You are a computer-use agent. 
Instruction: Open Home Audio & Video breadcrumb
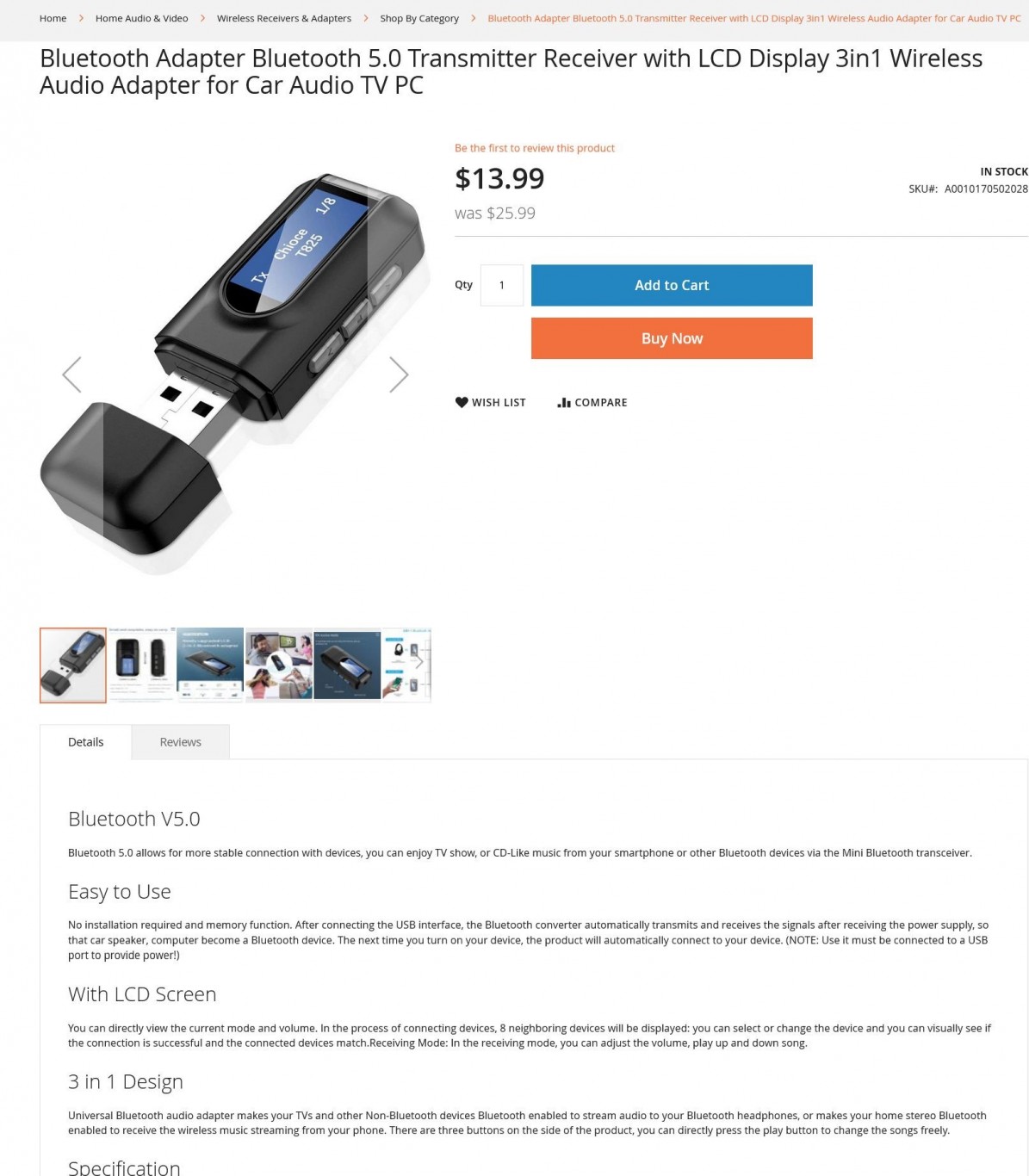coord(141,18)
